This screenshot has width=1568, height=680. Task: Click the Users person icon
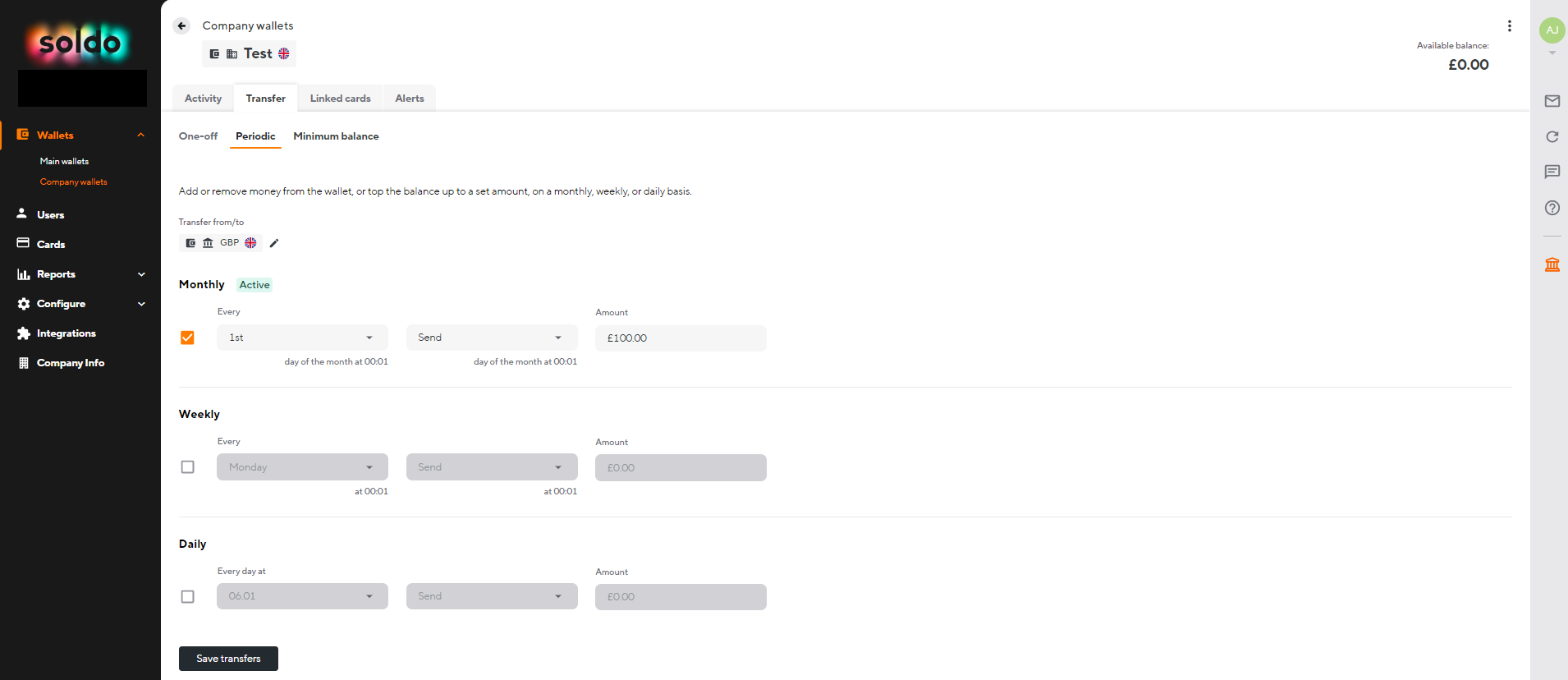pos(22,214)
